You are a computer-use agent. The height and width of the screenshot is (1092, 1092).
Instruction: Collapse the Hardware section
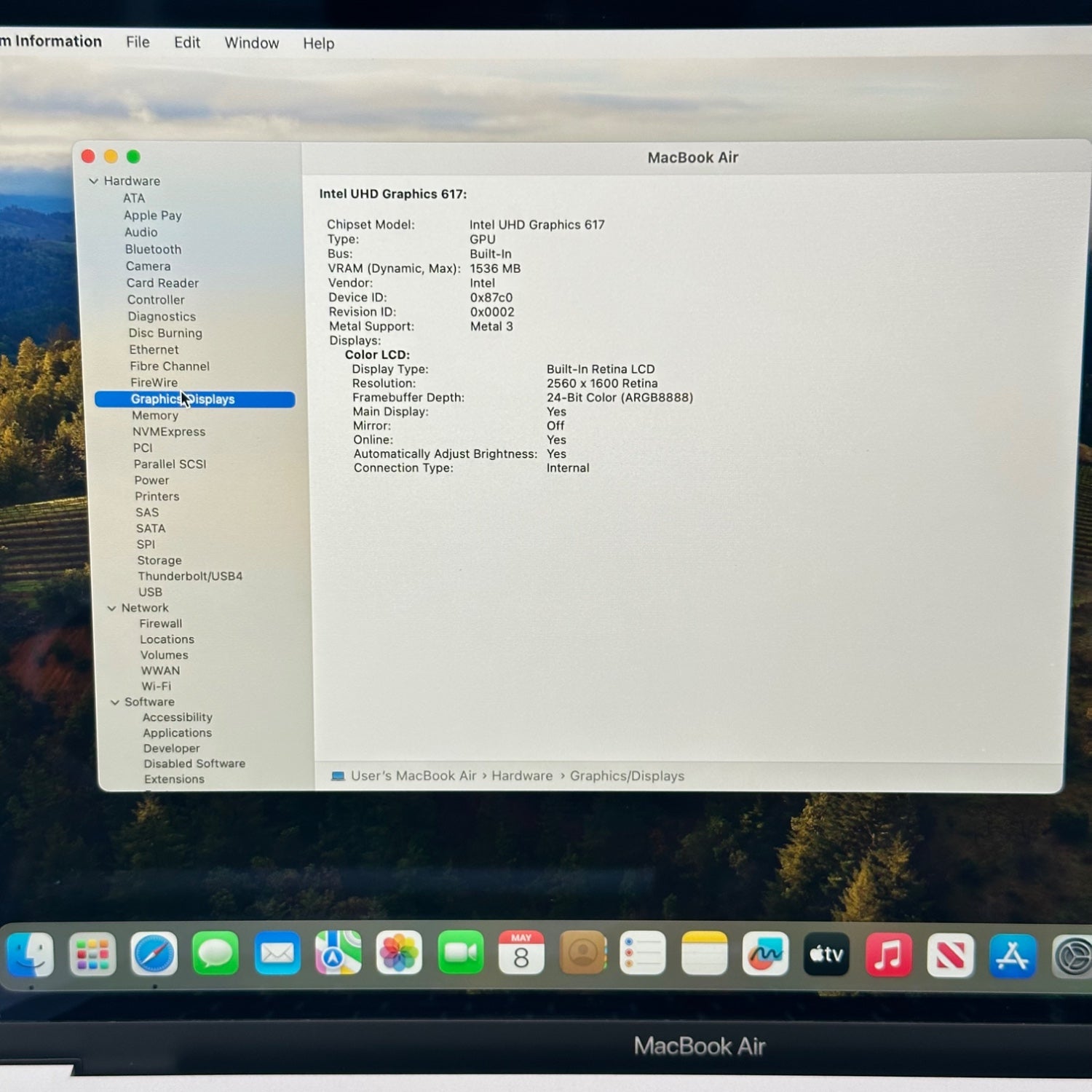(x=93, y=181)
